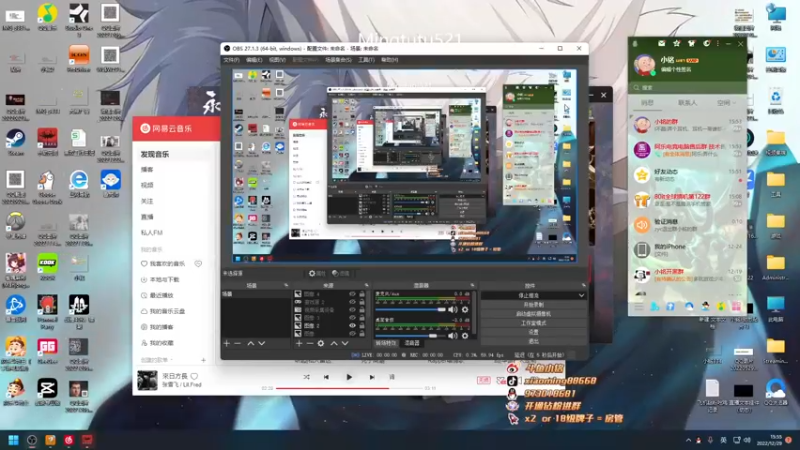Switch to the 转场特效 tab in OBS
The image size is (800, 450).
[x=386, y=343]
